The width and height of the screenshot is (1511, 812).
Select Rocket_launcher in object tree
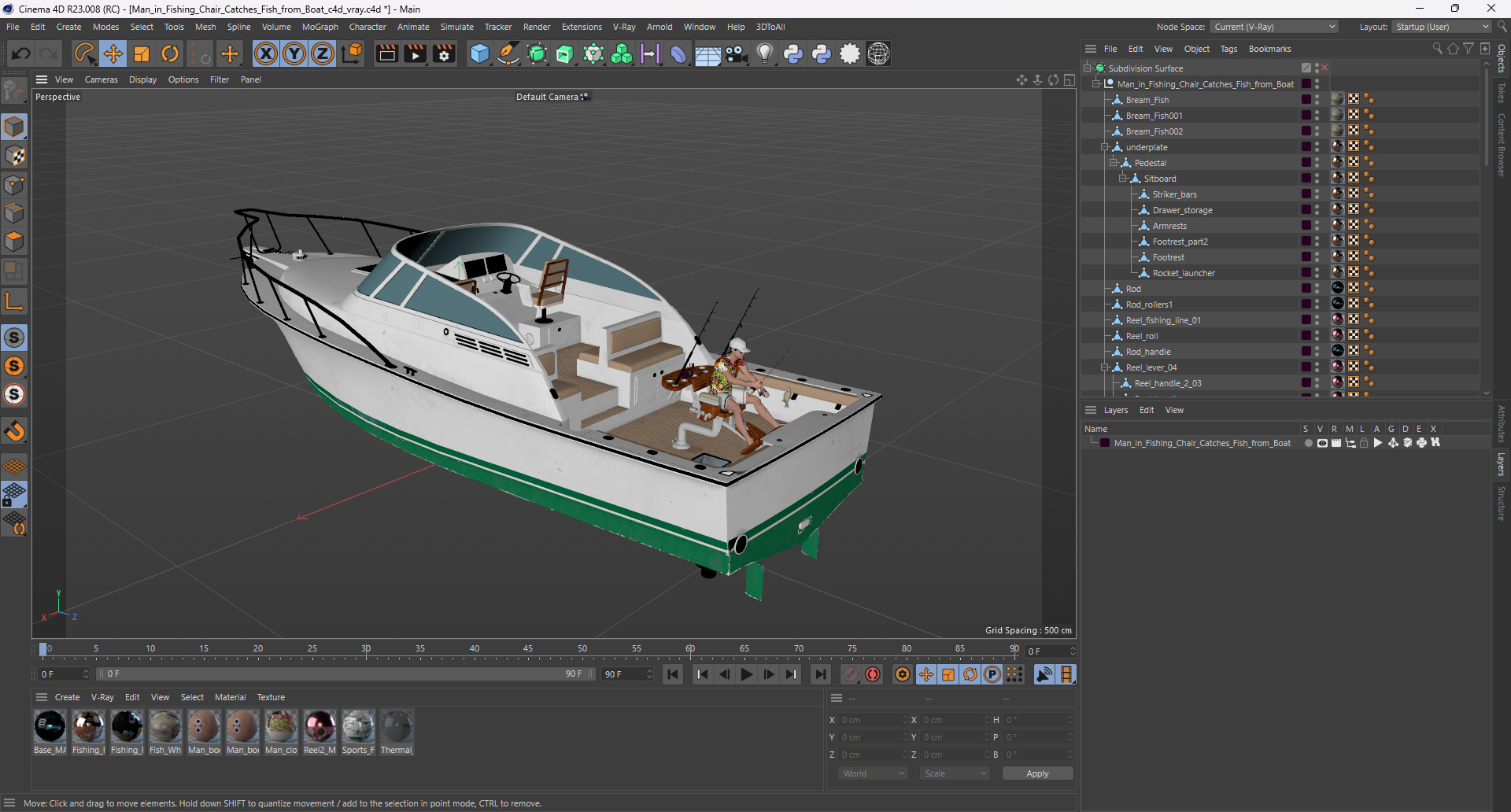click(1183, 273)
